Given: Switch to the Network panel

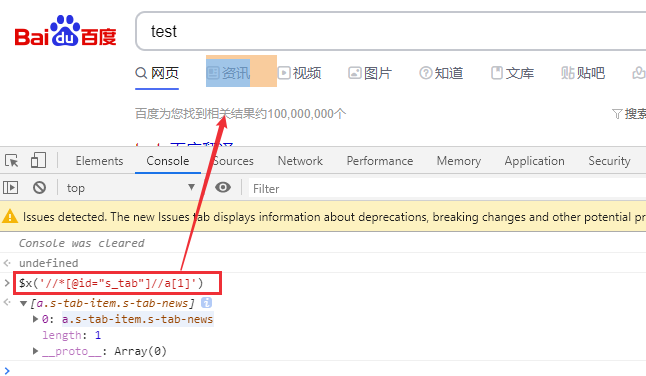Looking at the screenshot, I should pos(300,161).
